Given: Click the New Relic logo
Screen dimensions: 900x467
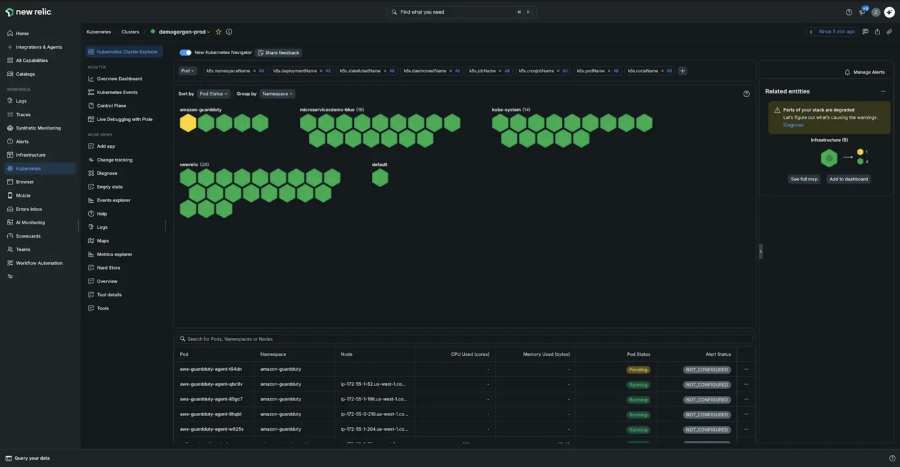Looking at the screenshot, I should (28, 11).
